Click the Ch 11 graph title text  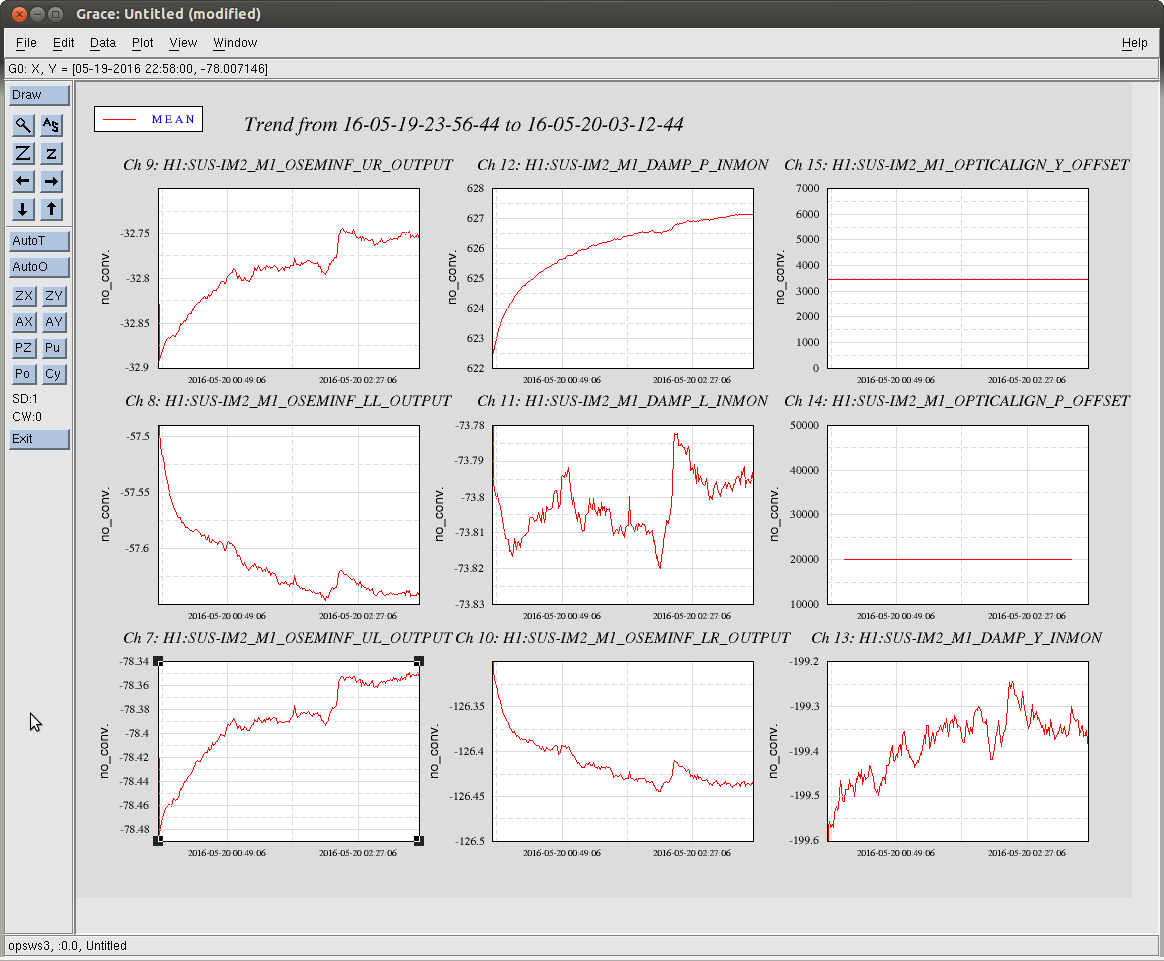point(623,401)
